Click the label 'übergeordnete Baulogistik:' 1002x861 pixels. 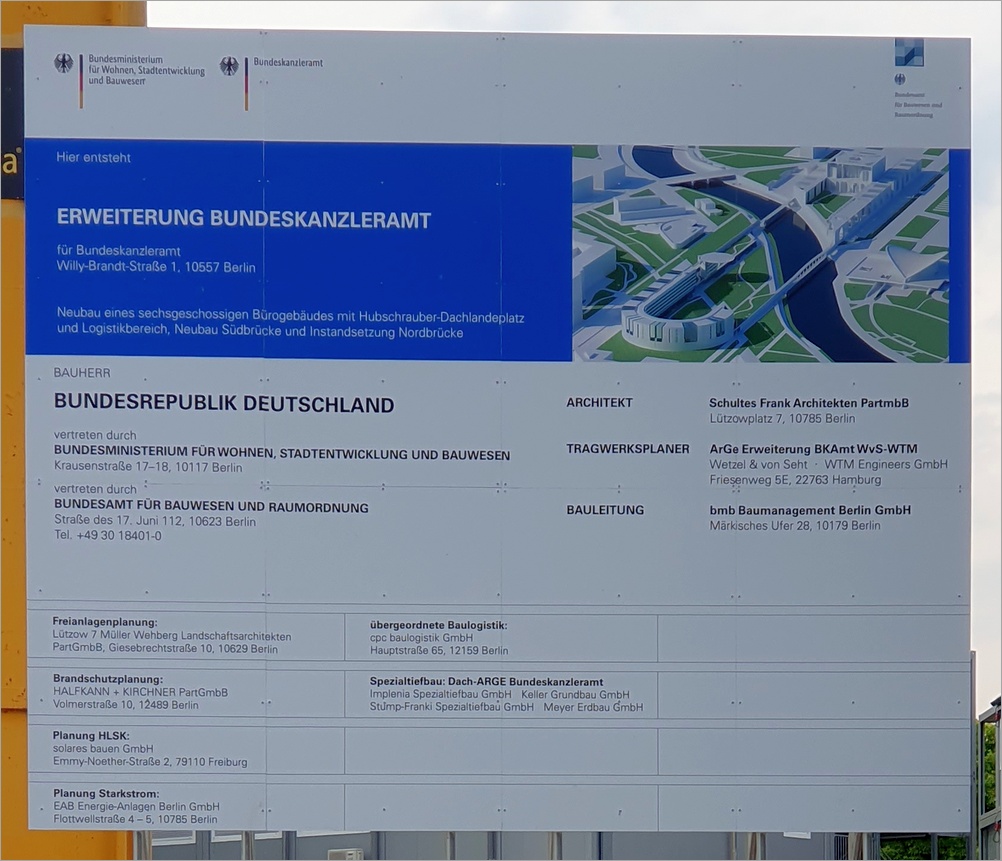click(438, 625)
